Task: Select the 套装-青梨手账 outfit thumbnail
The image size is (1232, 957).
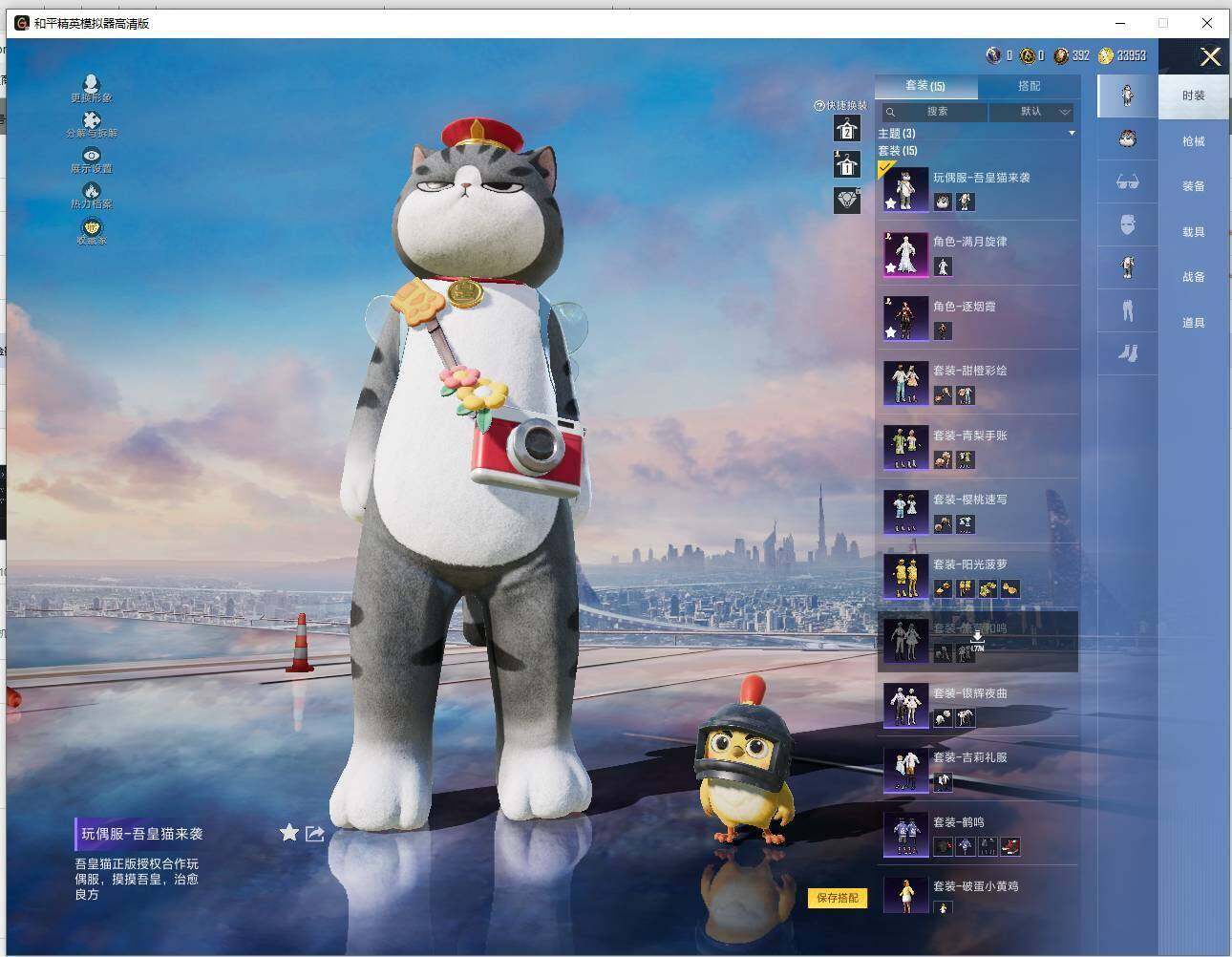Action: pyautogui.click(x=905, y=447)
